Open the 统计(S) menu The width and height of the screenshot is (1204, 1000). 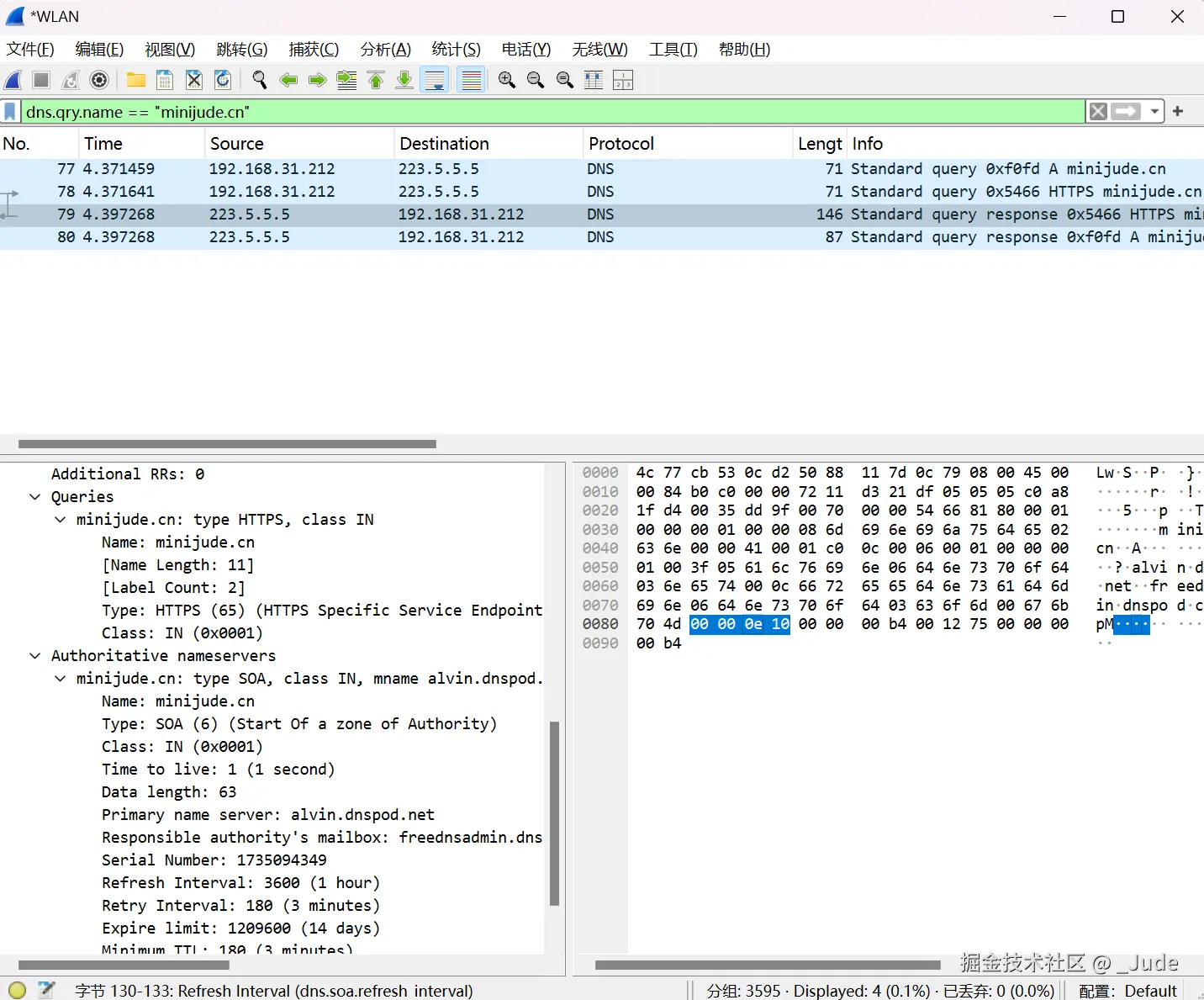(x=457, y=49)
